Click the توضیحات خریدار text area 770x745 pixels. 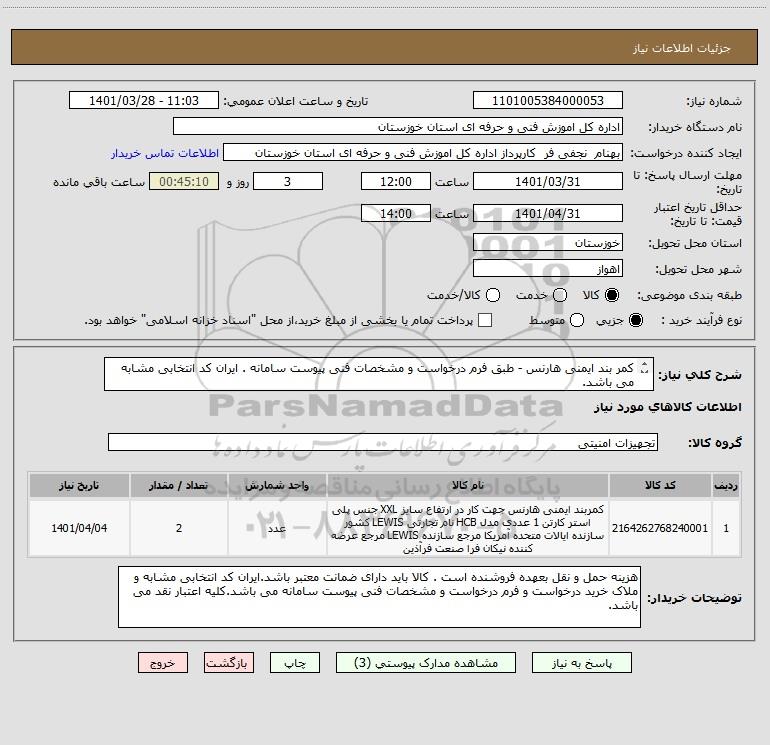click(x=379, y=597)
